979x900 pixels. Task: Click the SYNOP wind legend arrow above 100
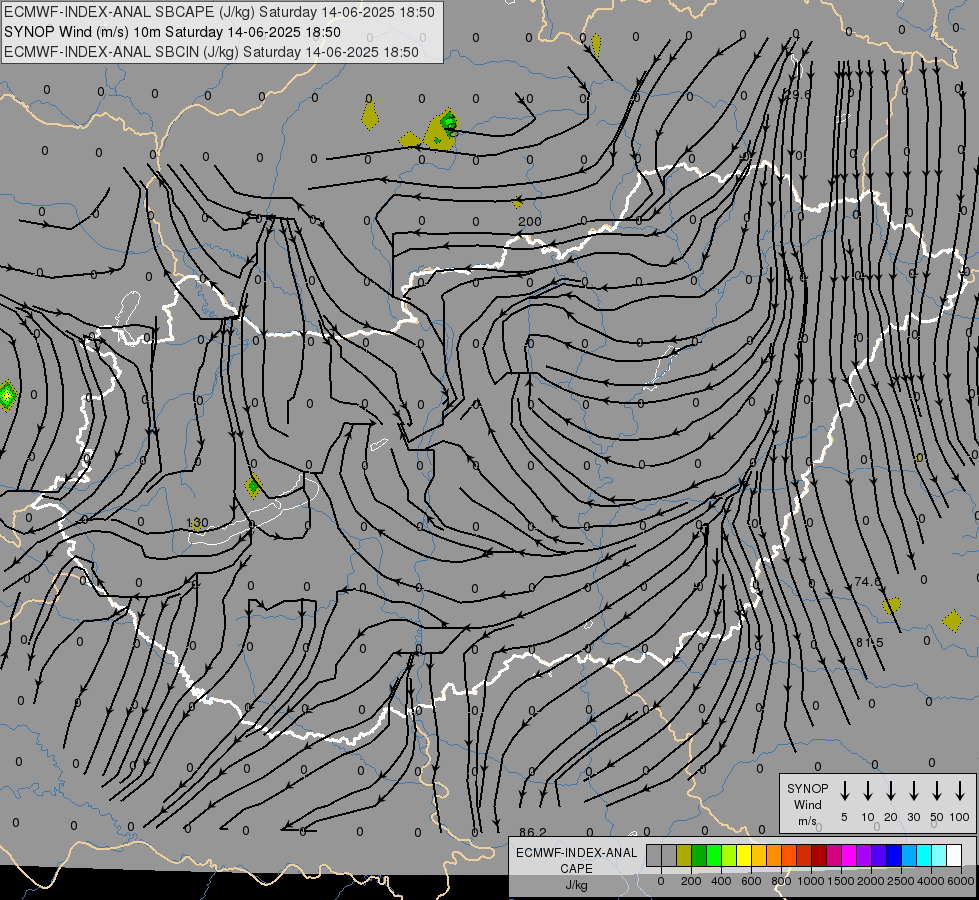(x=960, y=791)
